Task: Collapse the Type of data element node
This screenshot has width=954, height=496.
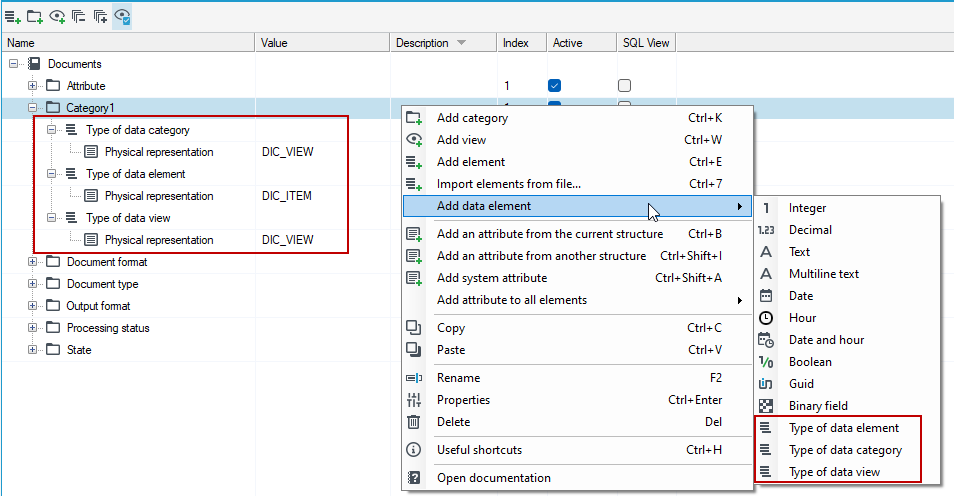Action: coord(52,173)
